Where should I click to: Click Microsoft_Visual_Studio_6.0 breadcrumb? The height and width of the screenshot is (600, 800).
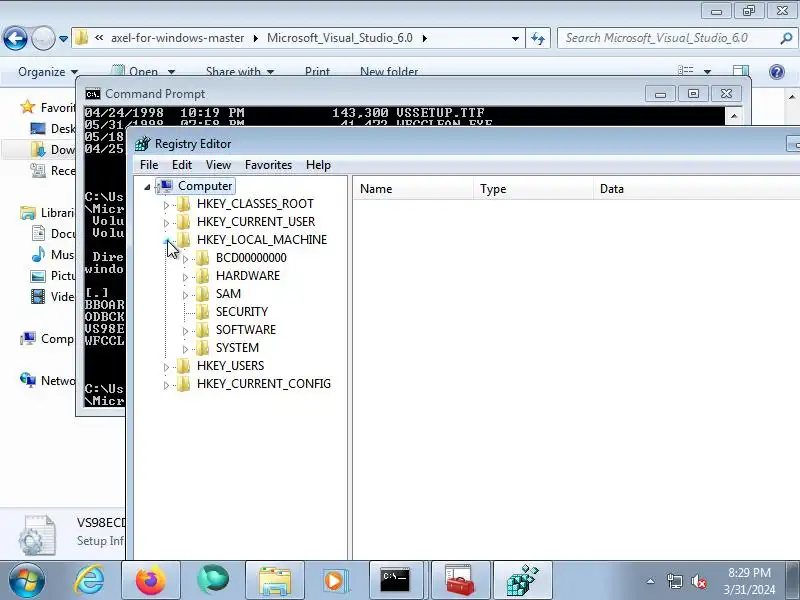coord(340,38)
